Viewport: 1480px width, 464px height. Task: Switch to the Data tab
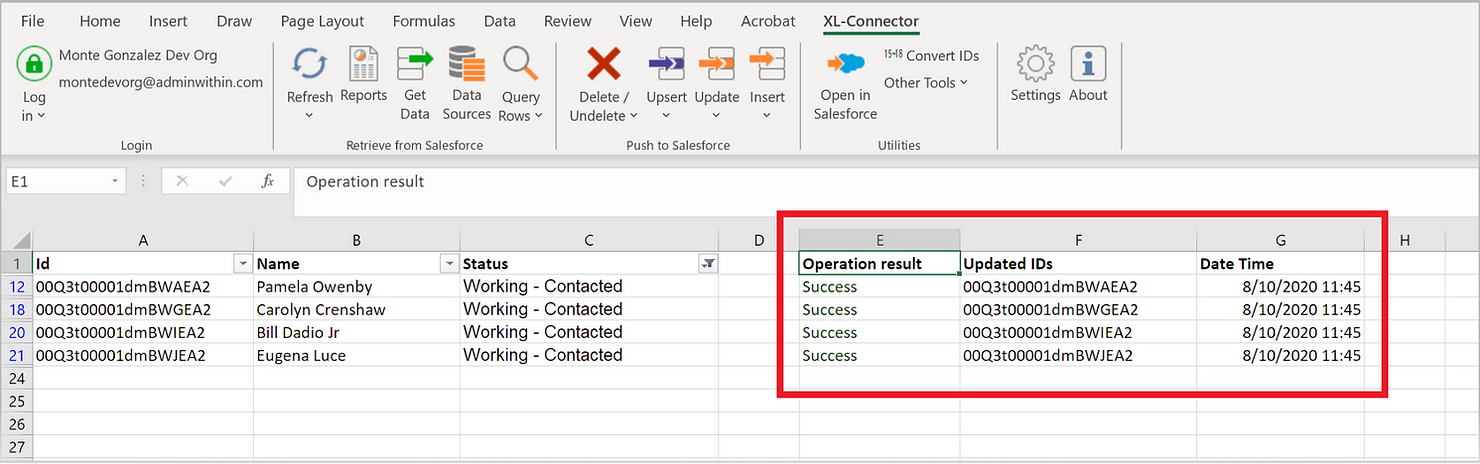coord(500,21)
